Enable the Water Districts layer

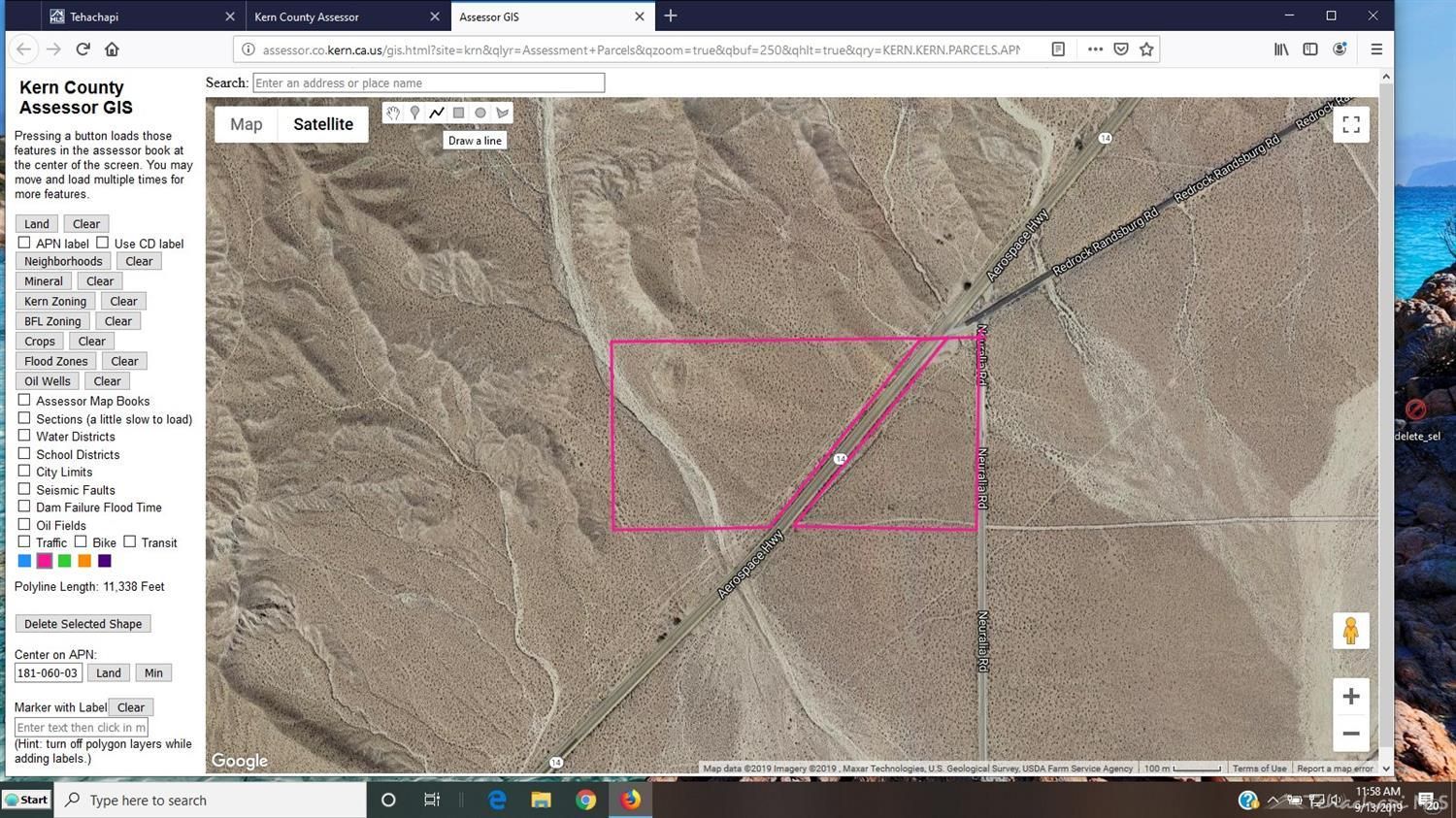23,435
